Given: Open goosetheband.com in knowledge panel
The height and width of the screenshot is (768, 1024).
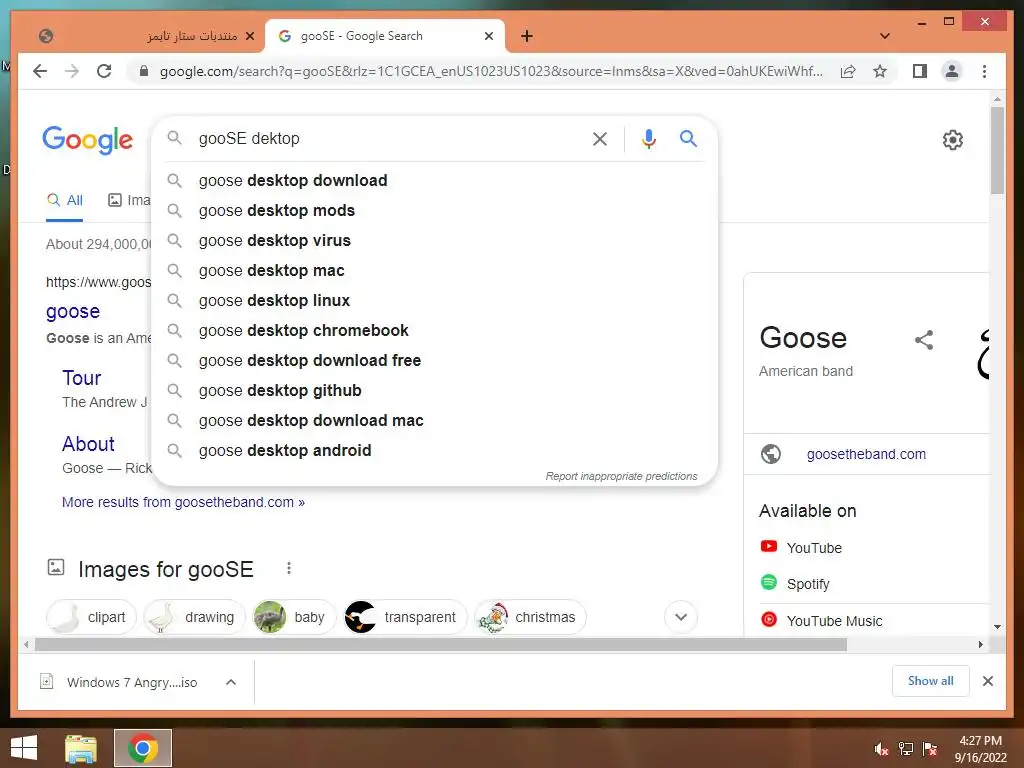Looking at the screenshot, I should [x=866, y=454].
